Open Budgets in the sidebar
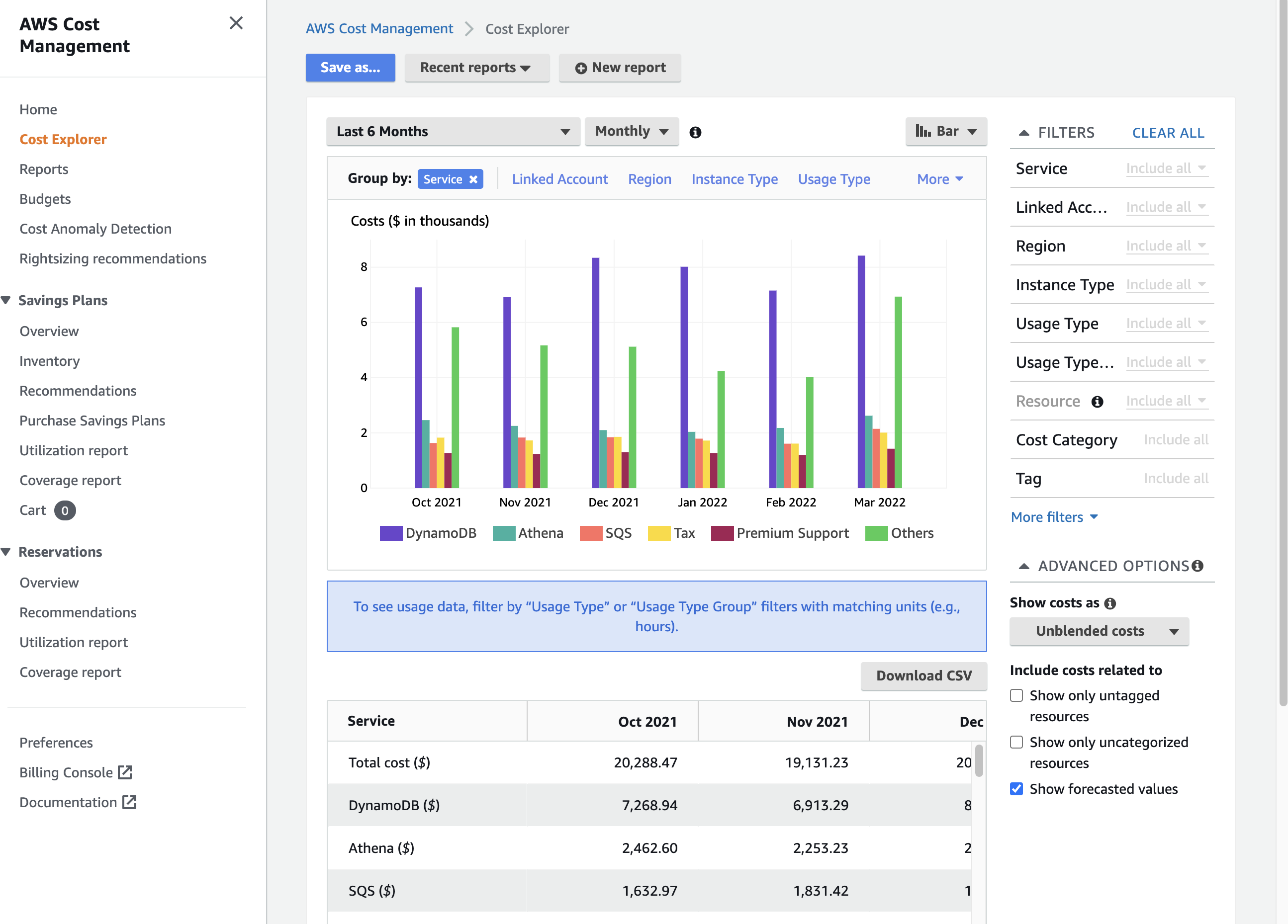 coord(45,199)
